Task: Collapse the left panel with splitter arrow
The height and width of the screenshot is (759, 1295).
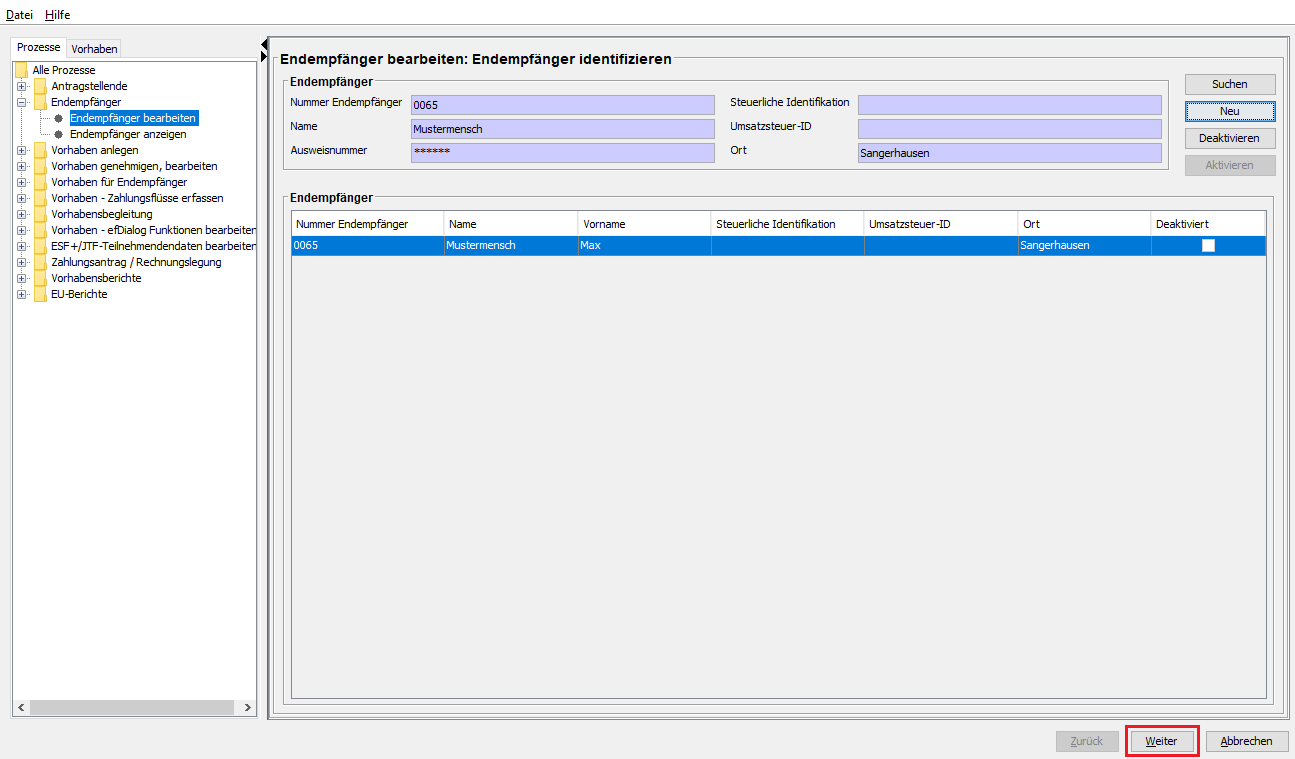Action: tap(264, 44)
